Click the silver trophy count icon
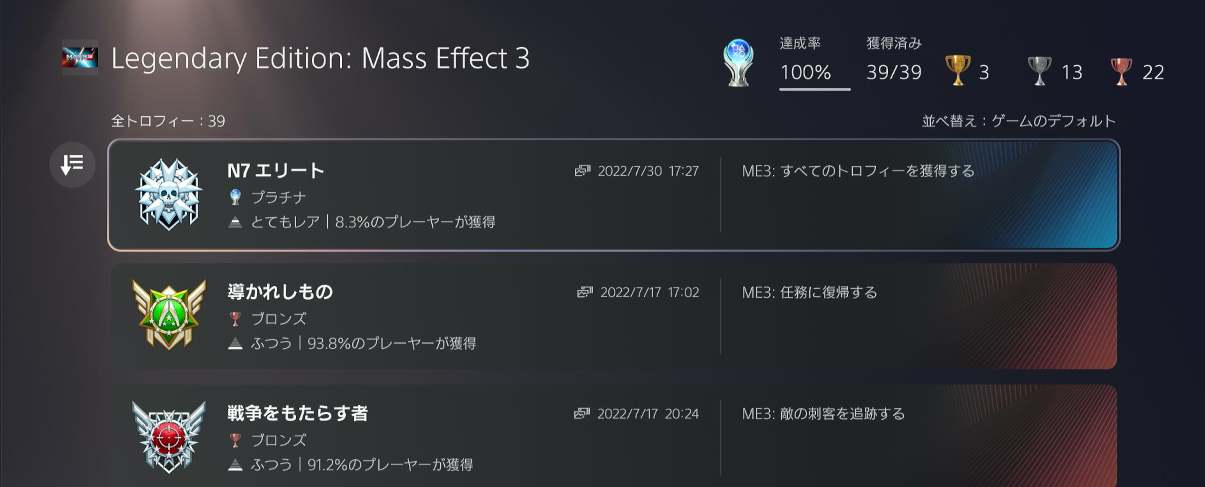1205x487 pixels. 1040,71
